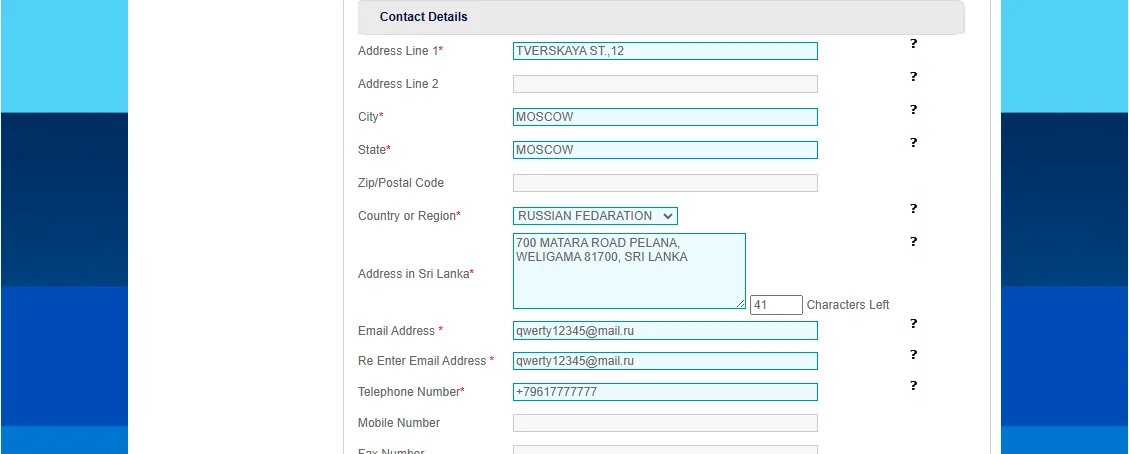Click the State input field
Screen dimensions: 1129x454
coord(665,150)
